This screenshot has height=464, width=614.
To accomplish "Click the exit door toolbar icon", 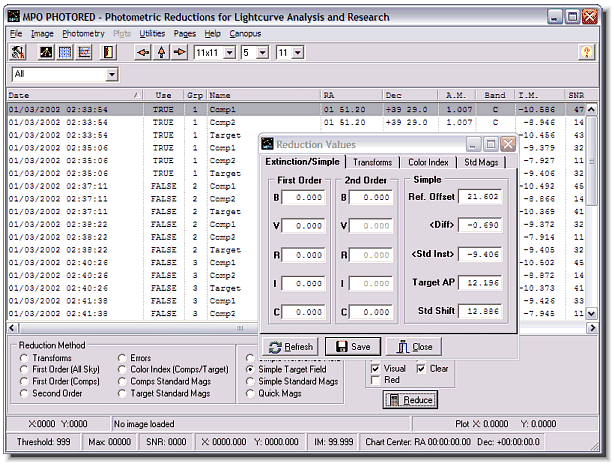I will click(x=108, y=52).
